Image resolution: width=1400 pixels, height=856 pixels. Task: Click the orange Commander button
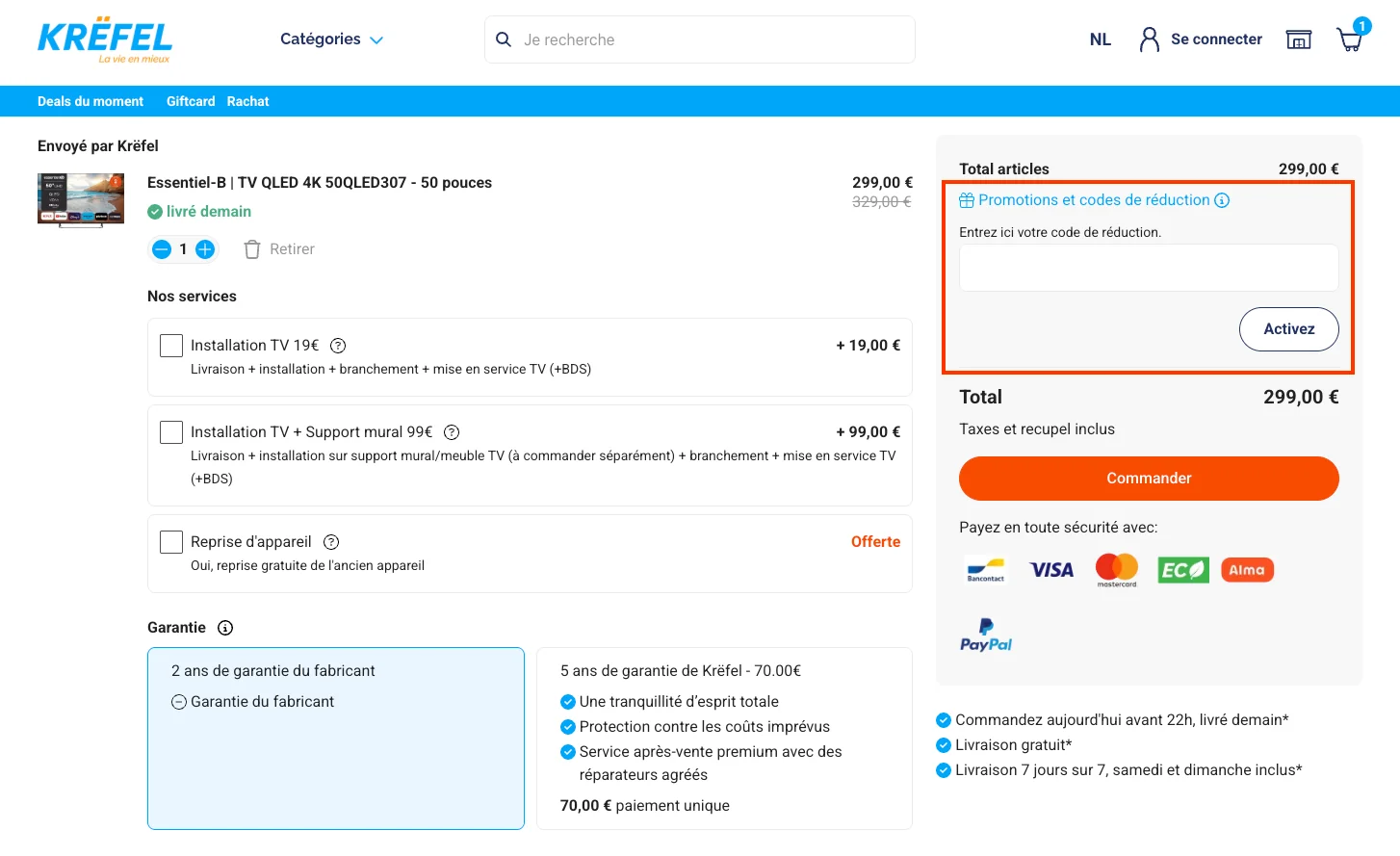(x=1149, y=479)
